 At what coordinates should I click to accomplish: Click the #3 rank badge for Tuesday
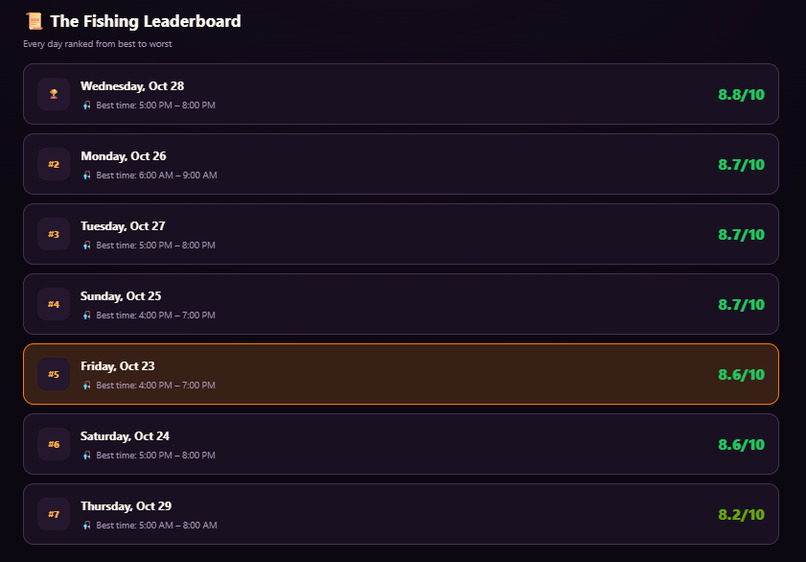[53, 234]
